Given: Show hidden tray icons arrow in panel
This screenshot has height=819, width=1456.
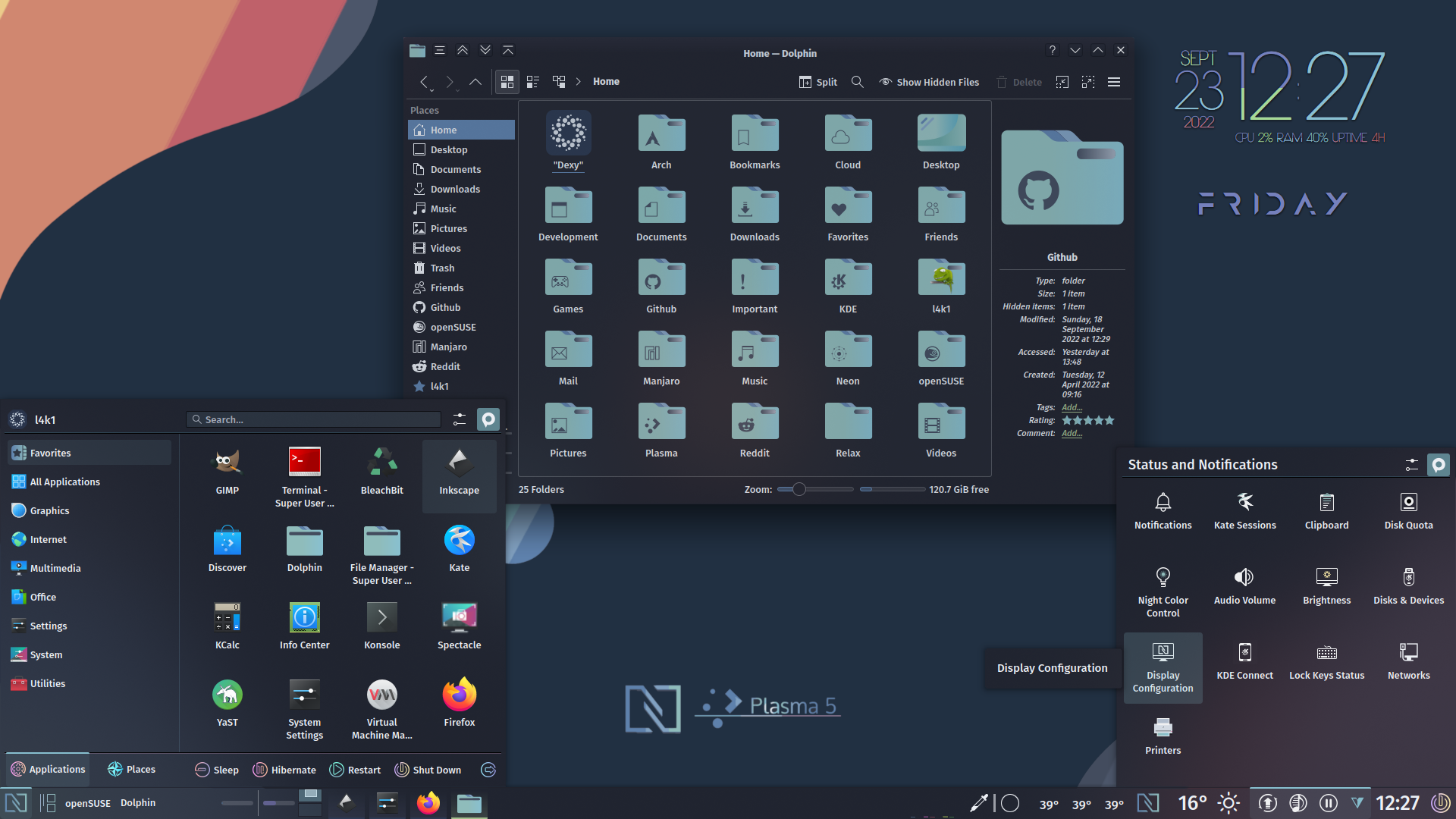Looking at the screenshot, I should (1357, 803).
